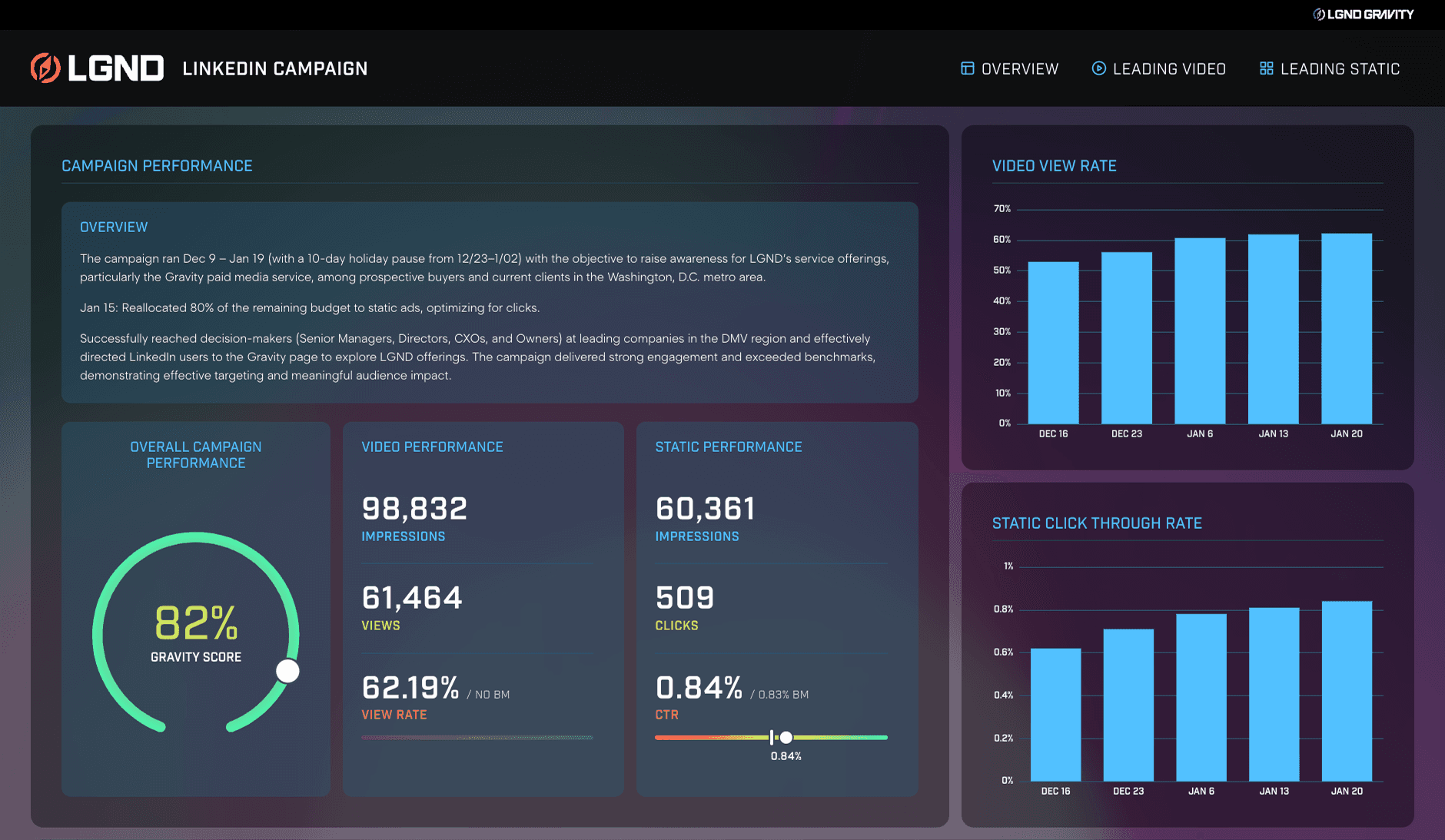This screenshot has height=840, width=1445.
Task: Click the View Rate gradient bar
Action: point(477,738)
